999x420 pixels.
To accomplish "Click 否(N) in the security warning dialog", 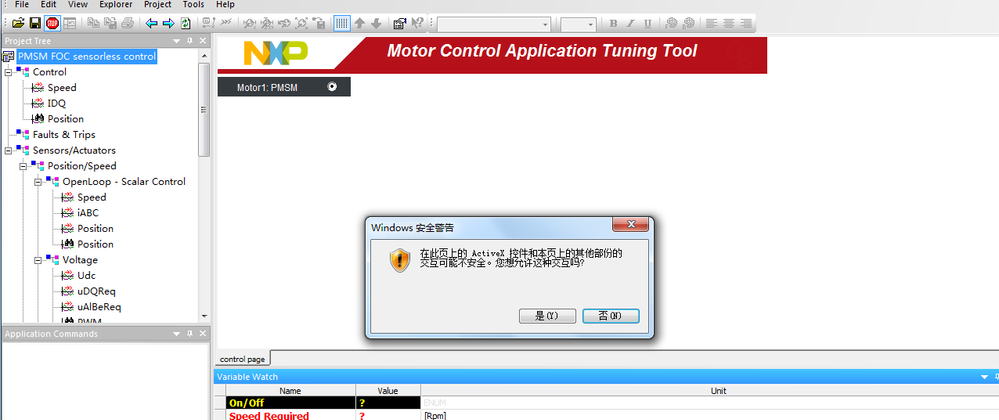I will [610, 316].
